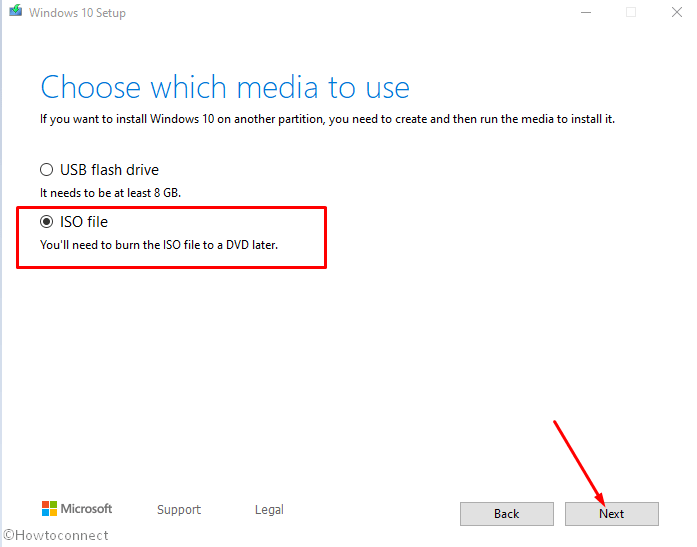Click the Microsoft logo
Viewport: 697px width, 547px height.
(77, 508)
